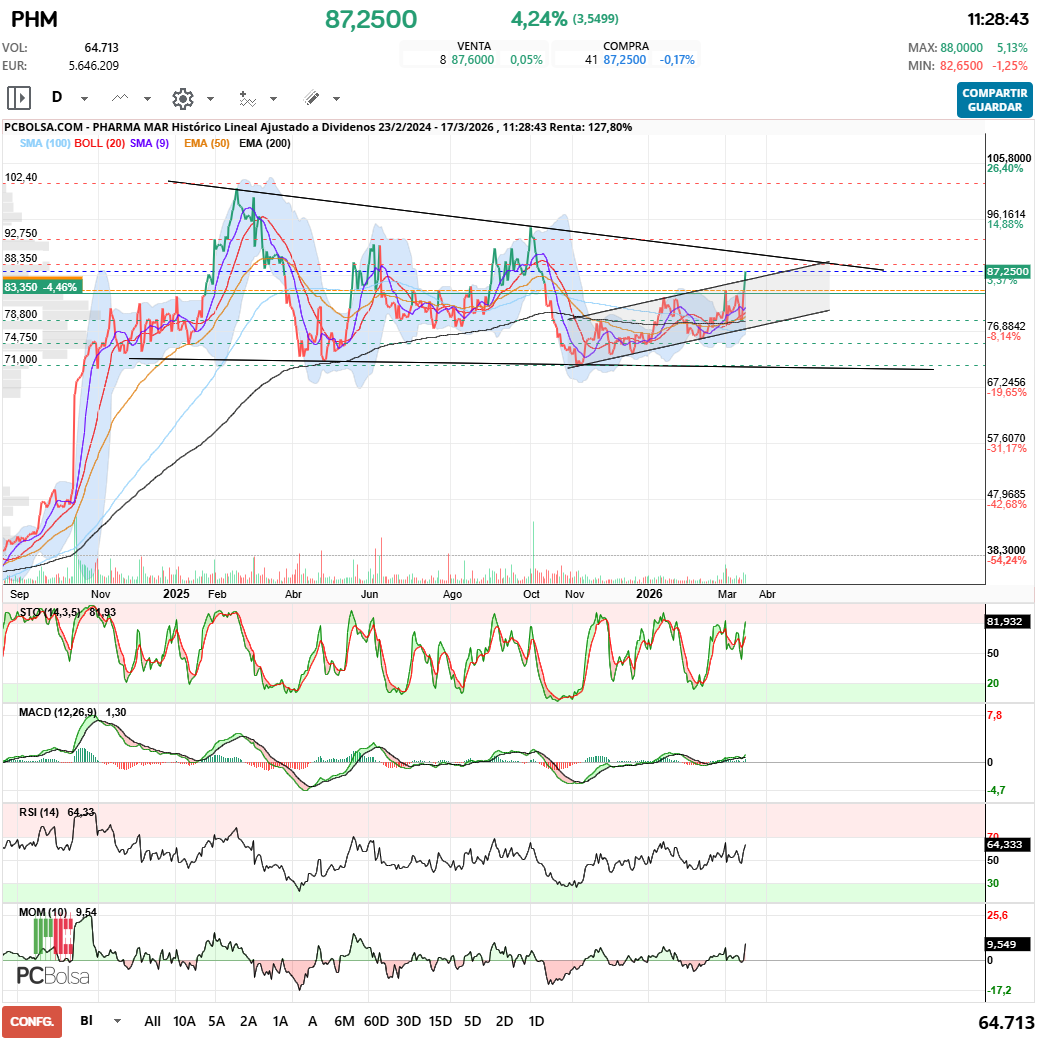This screenshot has height=1043, width=1048.
Task: Toggle the EMA (50) indicator label
Action: click(x=207, y=144)
